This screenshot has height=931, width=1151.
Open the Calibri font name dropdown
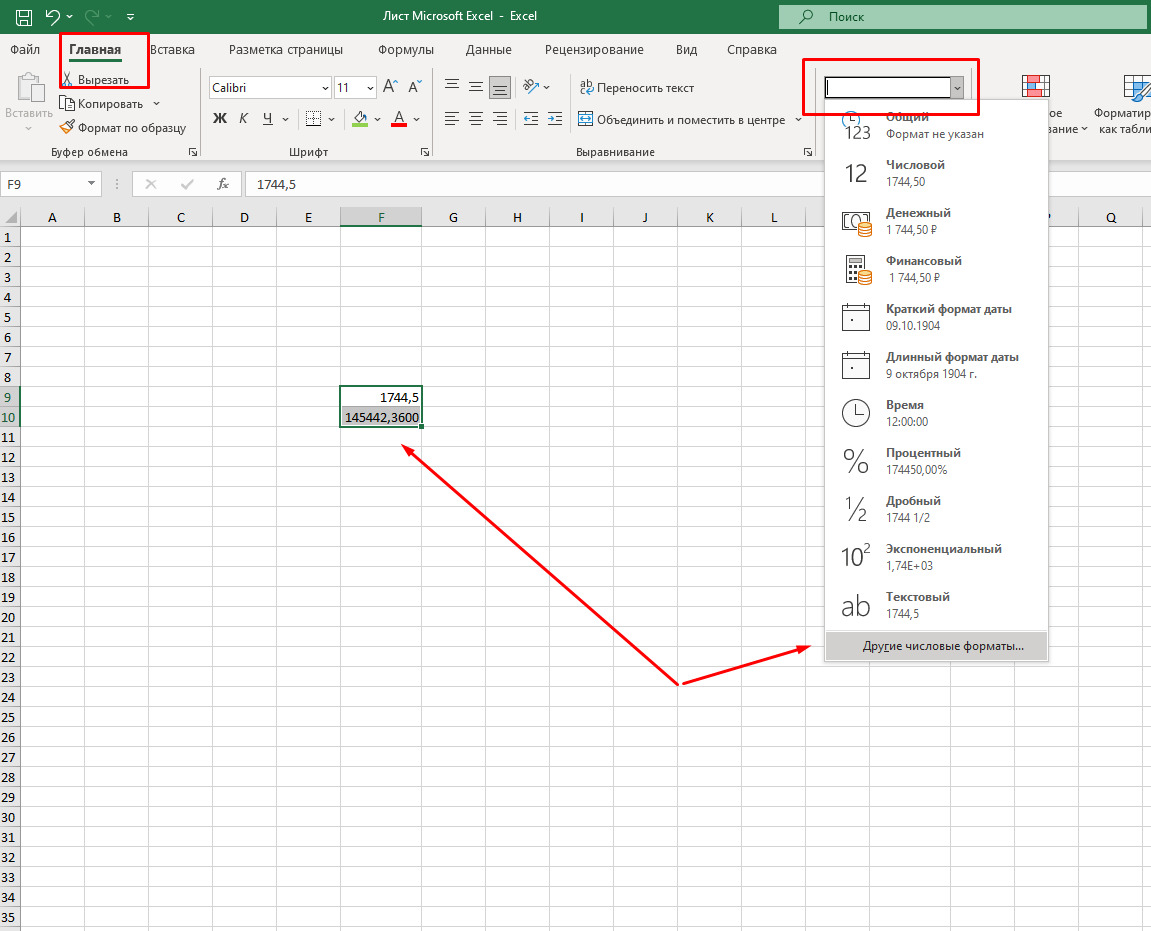[x=323, y=88]
